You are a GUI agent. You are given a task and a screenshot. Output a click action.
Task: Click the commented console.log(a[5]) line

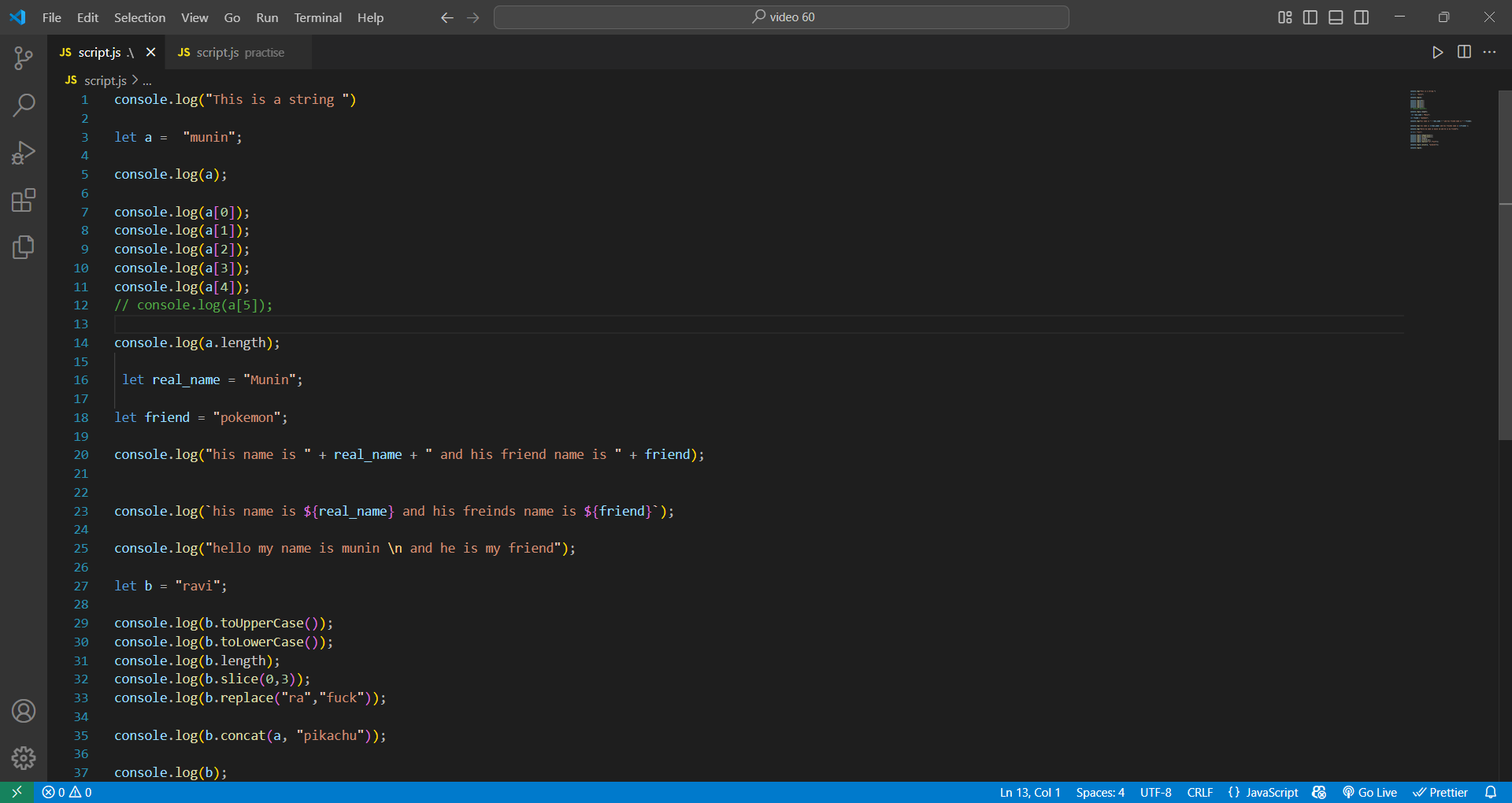click(x=193, y=305)
